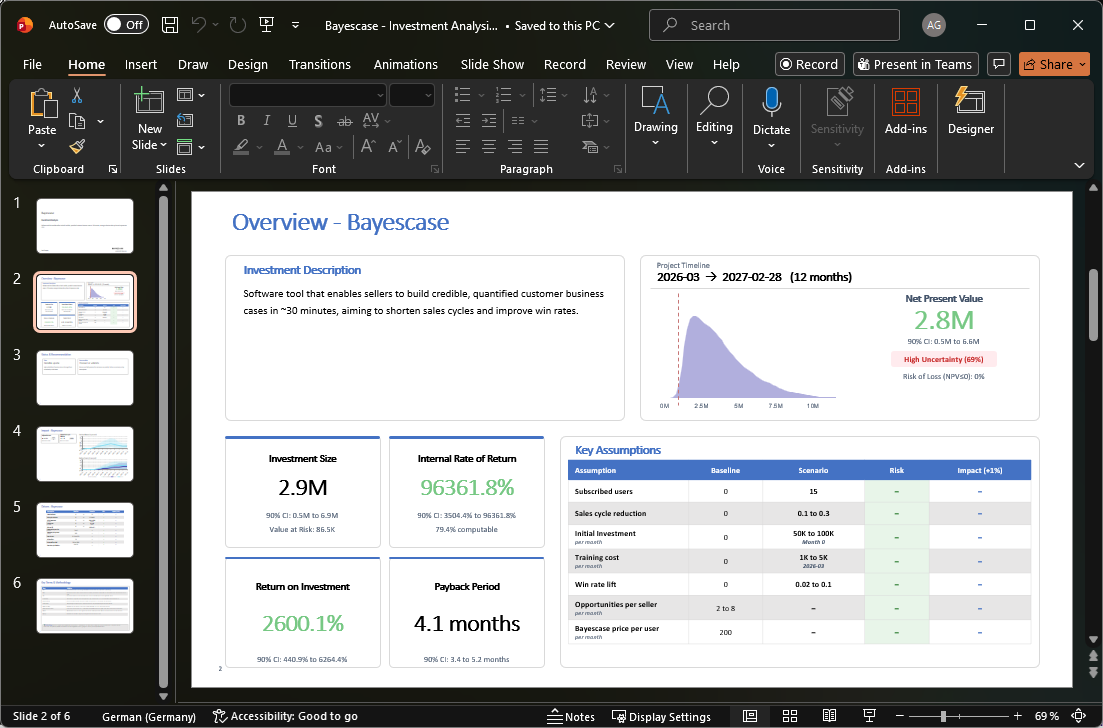The image size is (1103, 728).
Task: Toggle Bold formatting
Action: click(x=241, y=121)
